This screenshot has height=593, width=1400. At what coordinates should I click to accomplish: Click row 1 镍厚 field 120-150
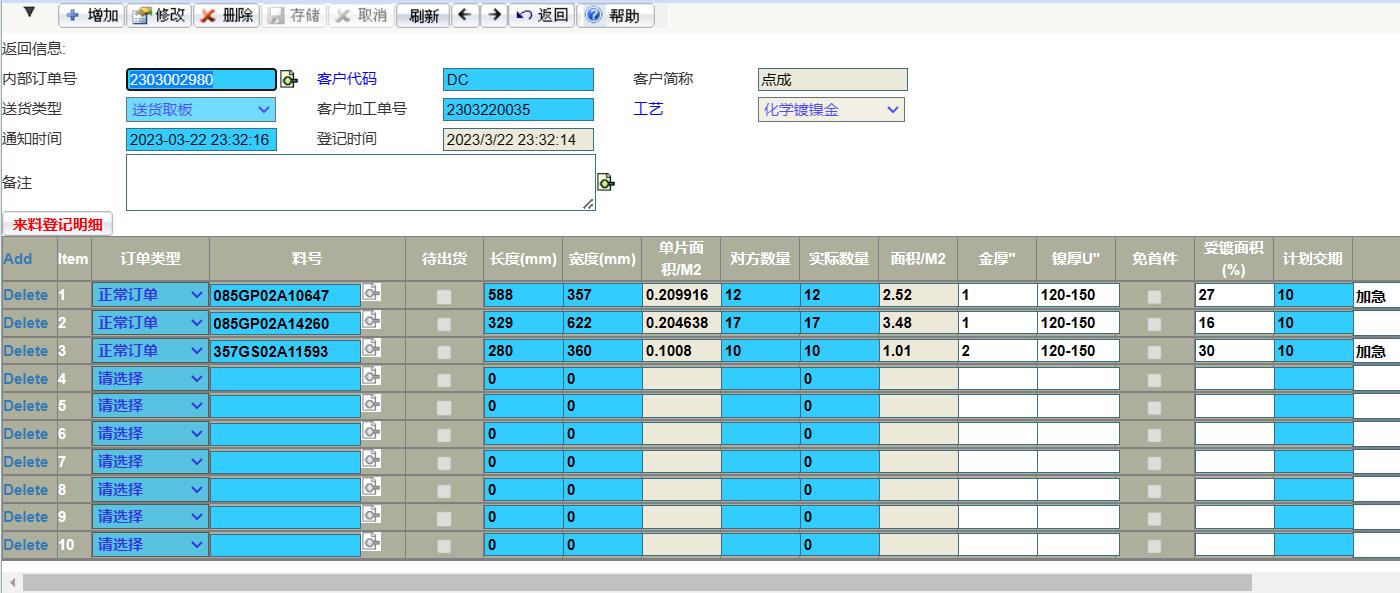click(1078, 295)
